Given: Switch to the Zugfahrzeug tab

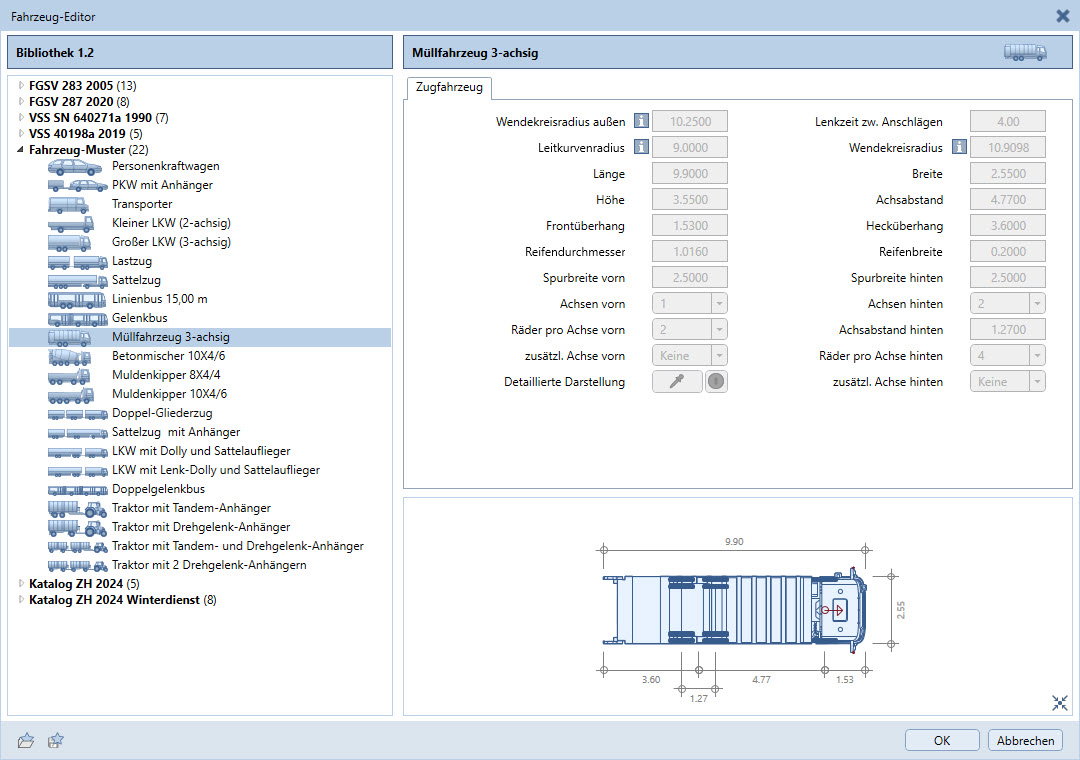Looking at the screenshot, I should coord(448,88).
